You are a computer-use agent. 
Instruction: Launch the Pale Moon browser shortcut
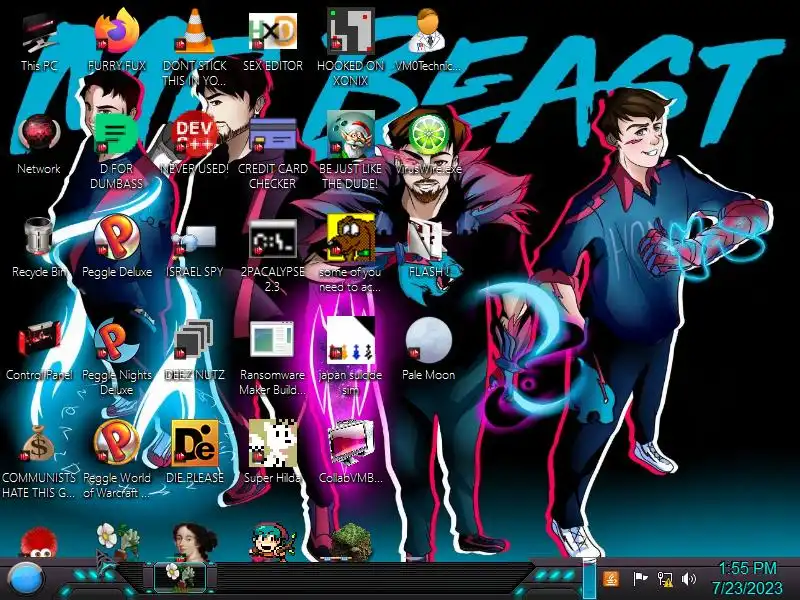[x=428, y=340]
